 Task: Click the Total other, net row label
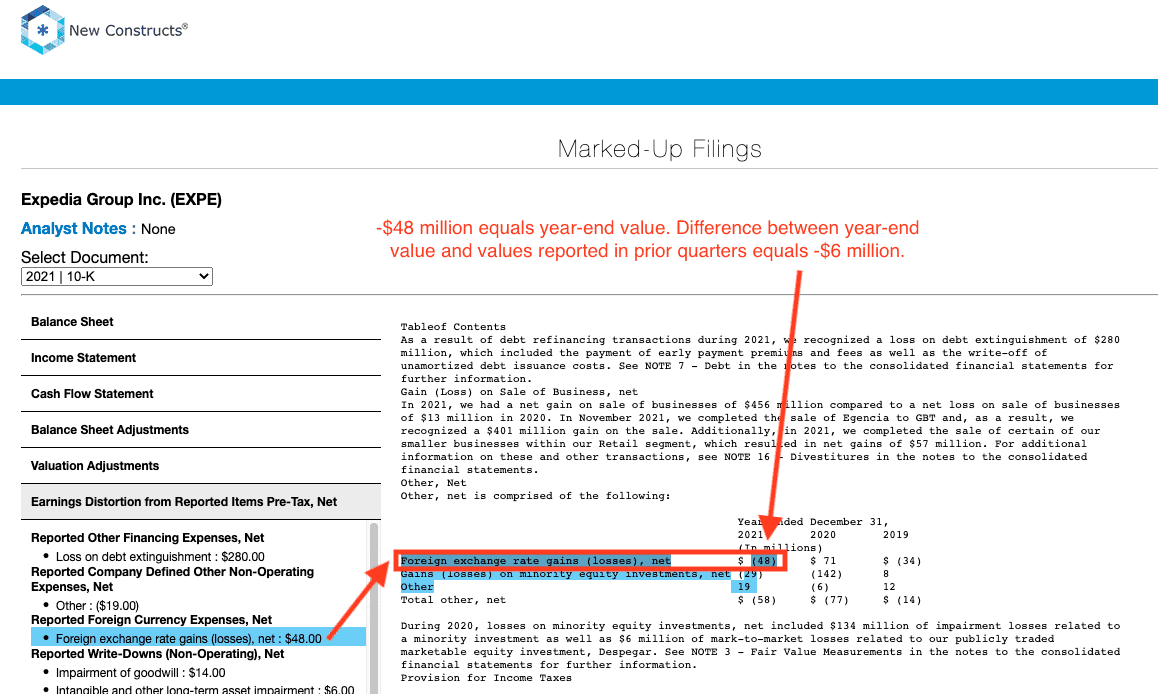453,599
